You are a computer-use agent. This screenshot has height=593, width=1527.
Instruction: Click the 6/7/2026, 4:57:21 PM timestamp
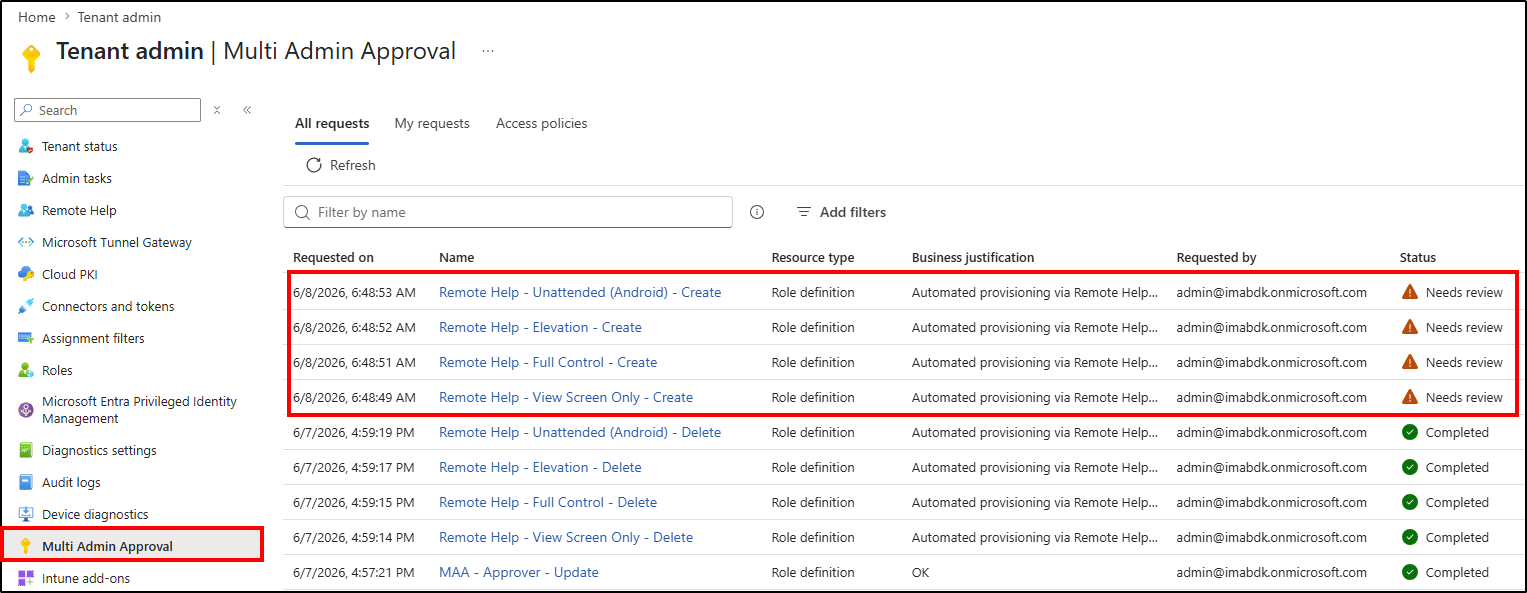tap(354, 572)
